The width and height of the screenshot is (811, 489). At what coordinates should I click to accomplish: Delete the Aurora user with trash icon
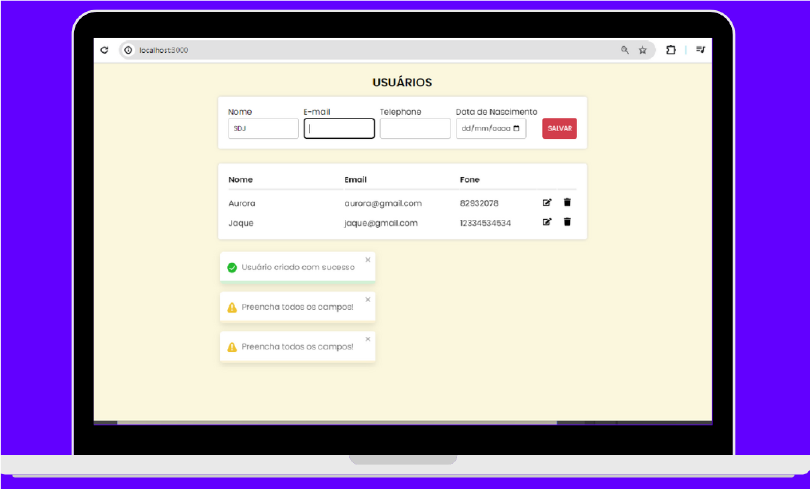click(x=567, y=203)
